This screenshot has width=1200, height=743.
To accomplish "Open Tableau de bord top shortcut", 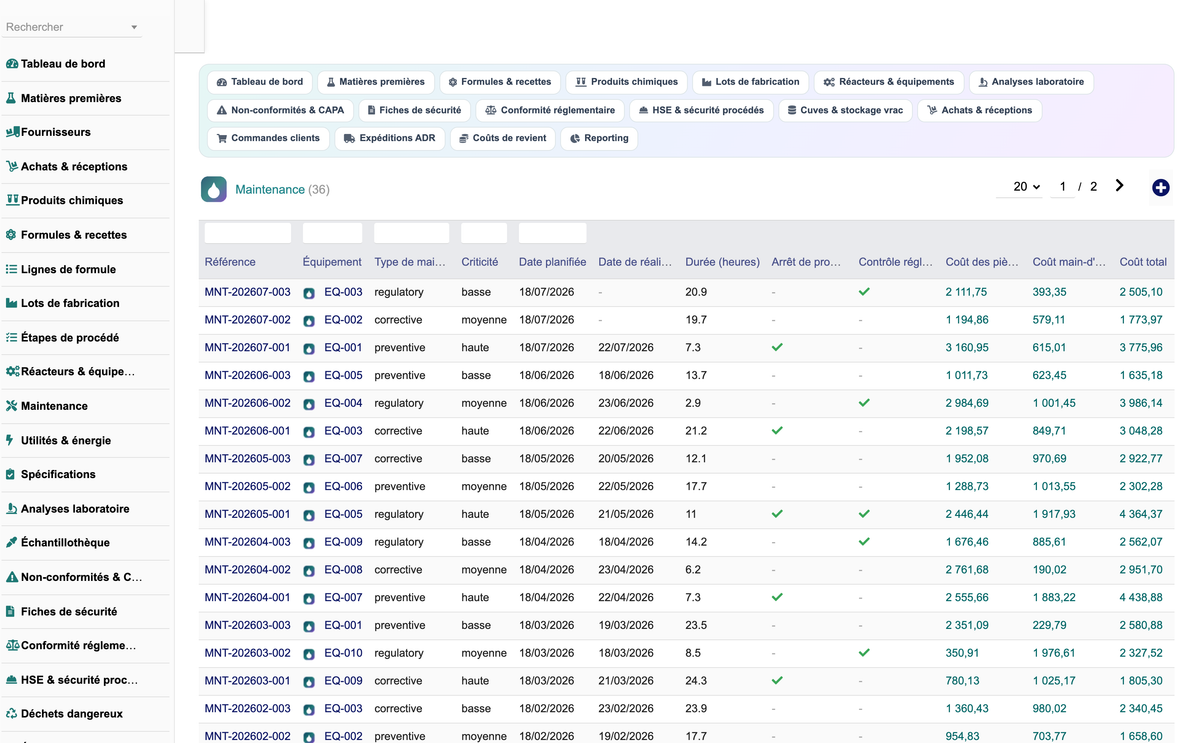I will click(260, 82).
